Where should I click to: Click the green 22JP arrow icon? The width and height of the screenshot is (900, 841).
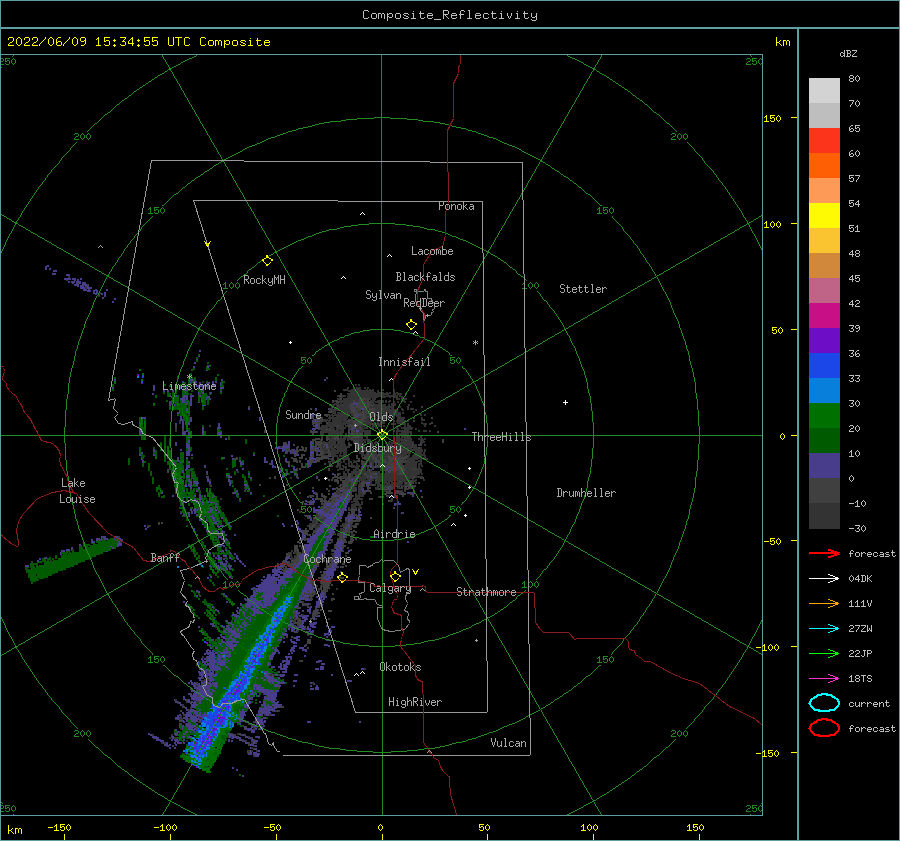[x=824, y=653]
